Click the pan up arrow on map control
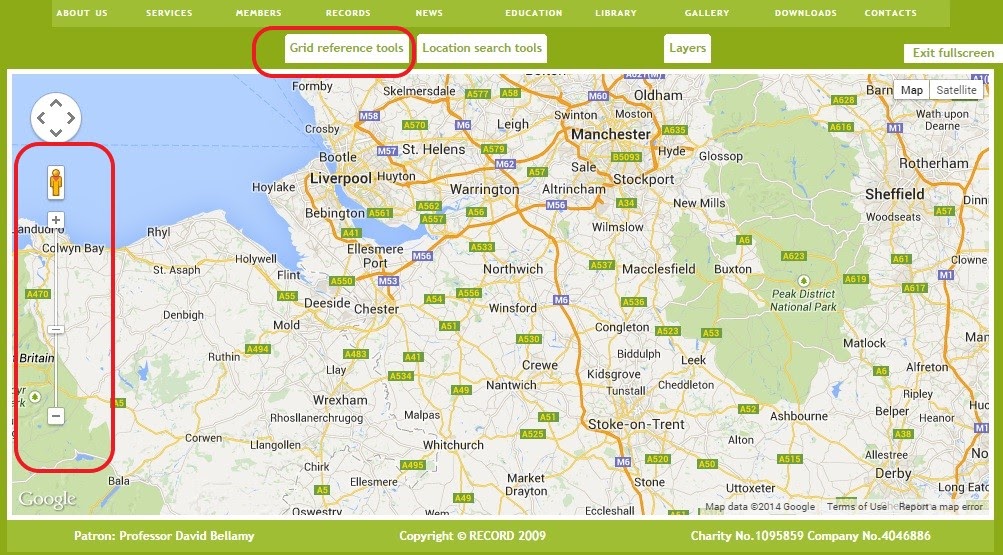The width and height of the screenshot is (1003, 555). (56, 103)
